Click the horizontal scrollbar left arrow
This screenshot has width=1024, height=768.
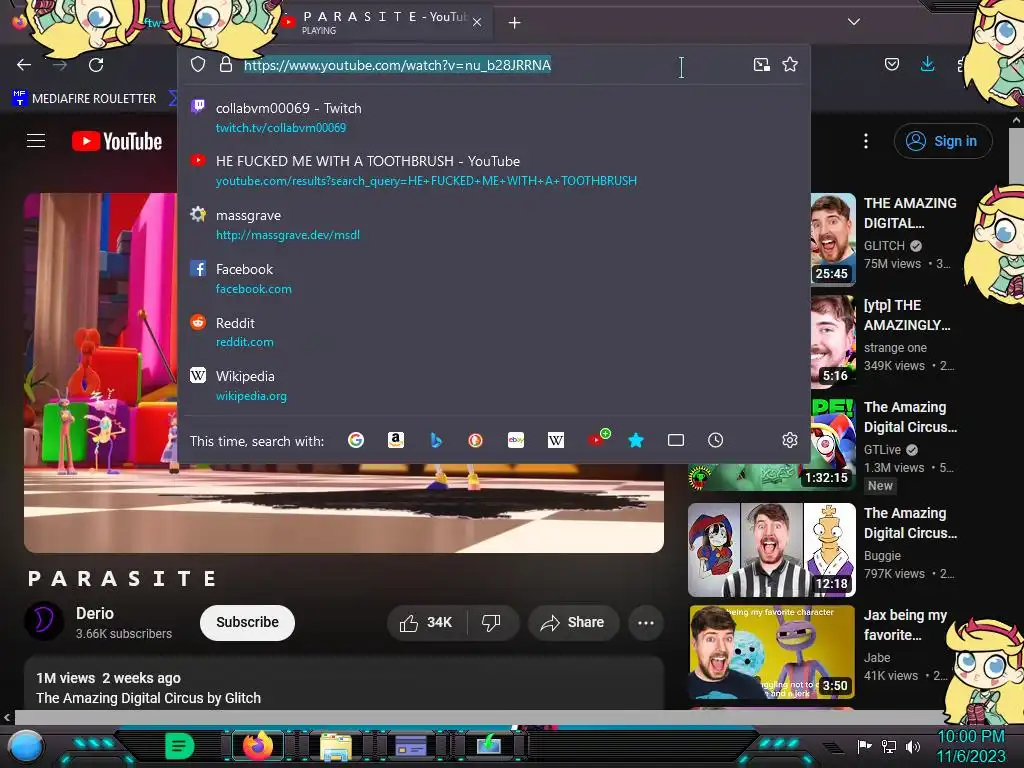point(7,717)
